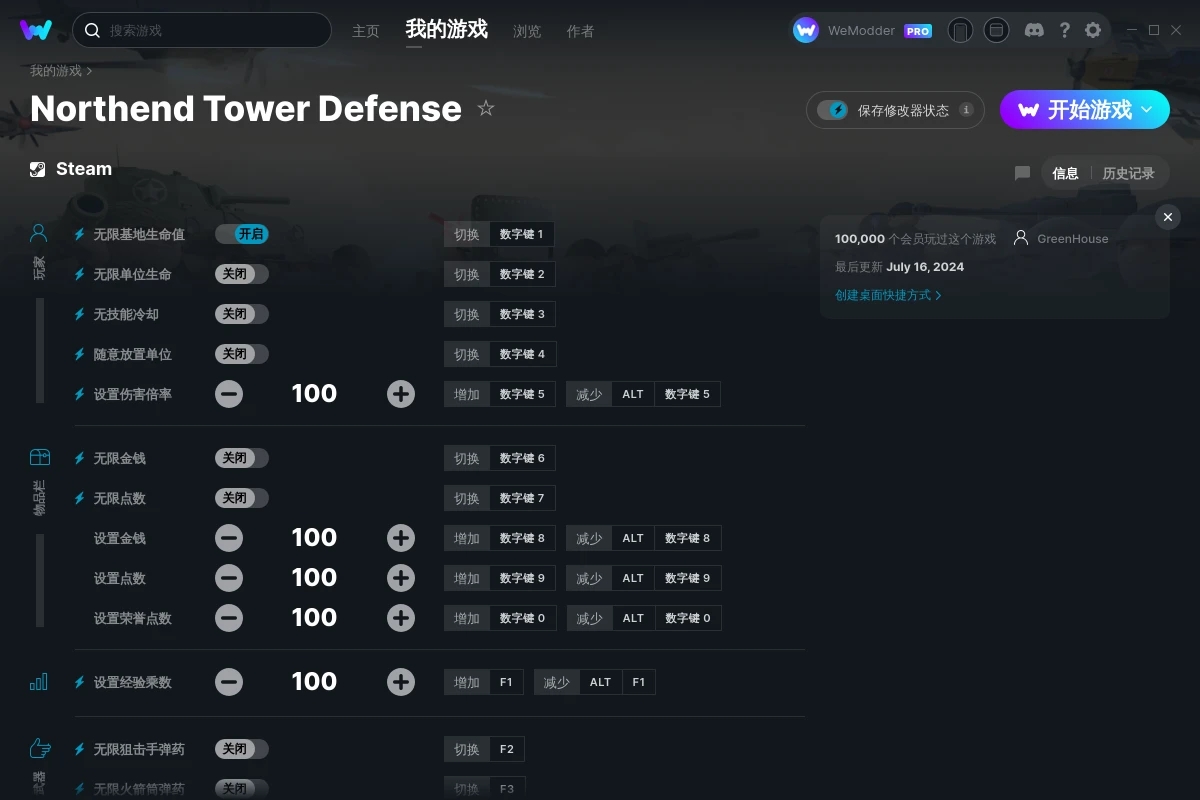Expand the 开始游戏 dropdown arrow
1200x800 pixels.
1147,109
